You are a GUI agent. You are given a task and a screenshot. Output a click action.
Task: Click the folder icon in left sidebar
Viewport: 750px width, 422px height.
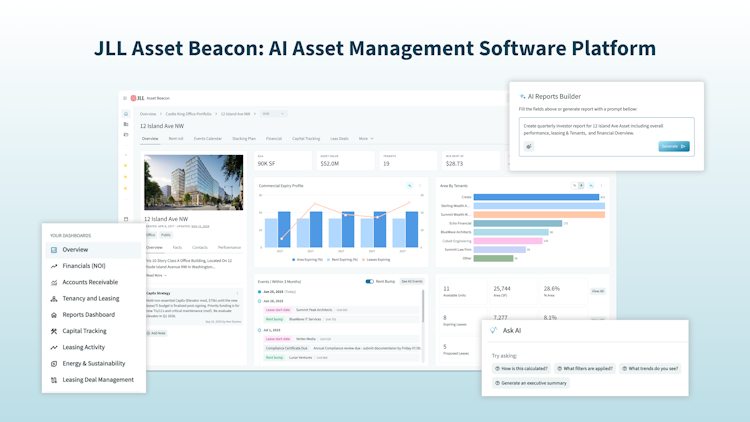[126, 135]
